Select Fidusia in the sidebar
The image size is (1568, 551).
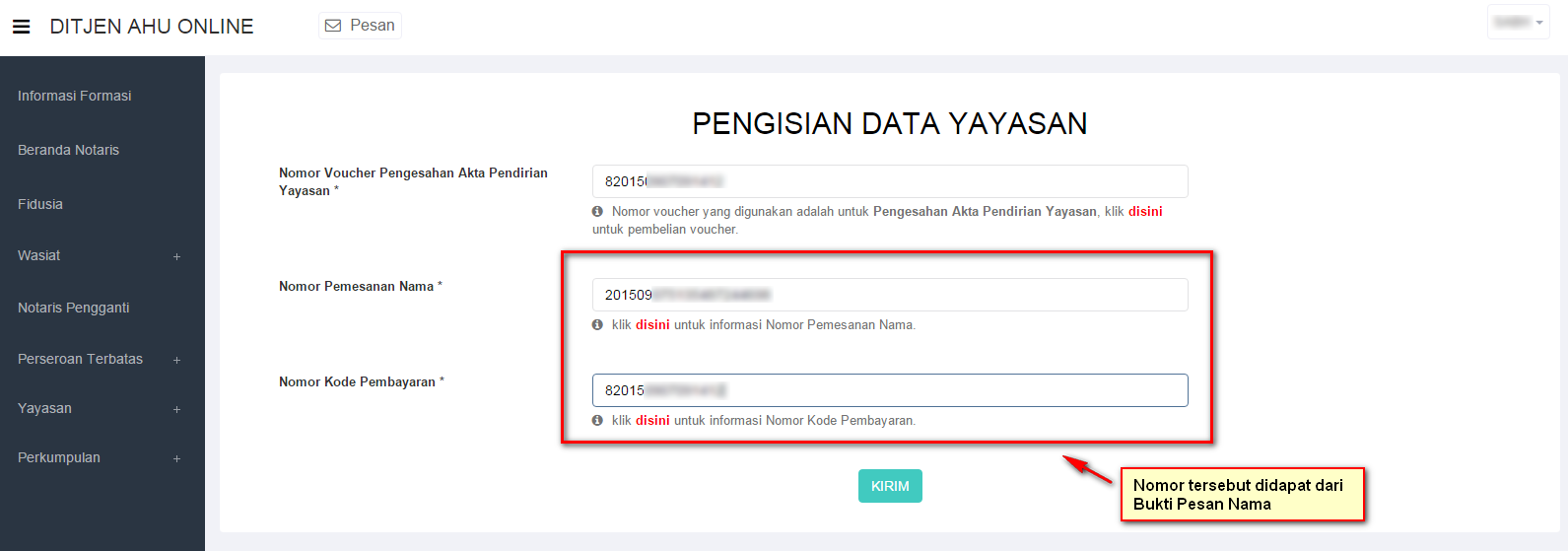pyautogui.click(x=40, y=204)
